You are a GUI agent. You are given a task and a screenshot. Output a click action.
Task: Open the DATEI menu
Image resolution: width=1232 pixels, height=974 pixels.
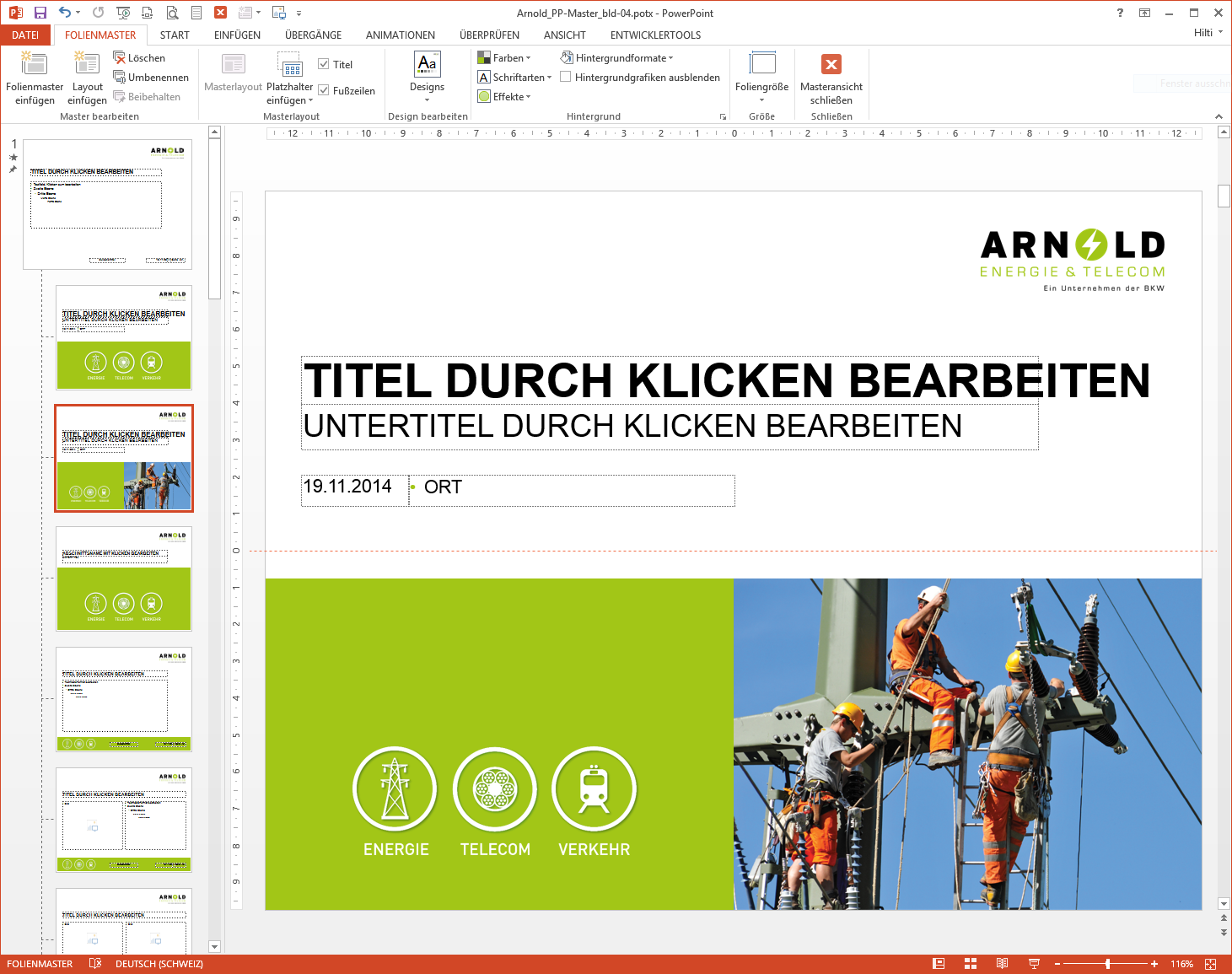pos(25,35)
